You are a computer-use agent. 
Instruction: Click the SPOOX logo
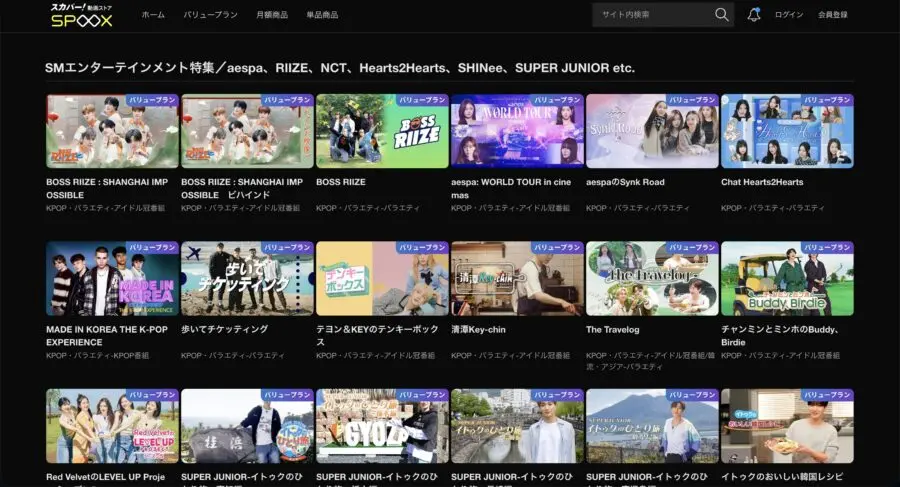tap(81, 15)
